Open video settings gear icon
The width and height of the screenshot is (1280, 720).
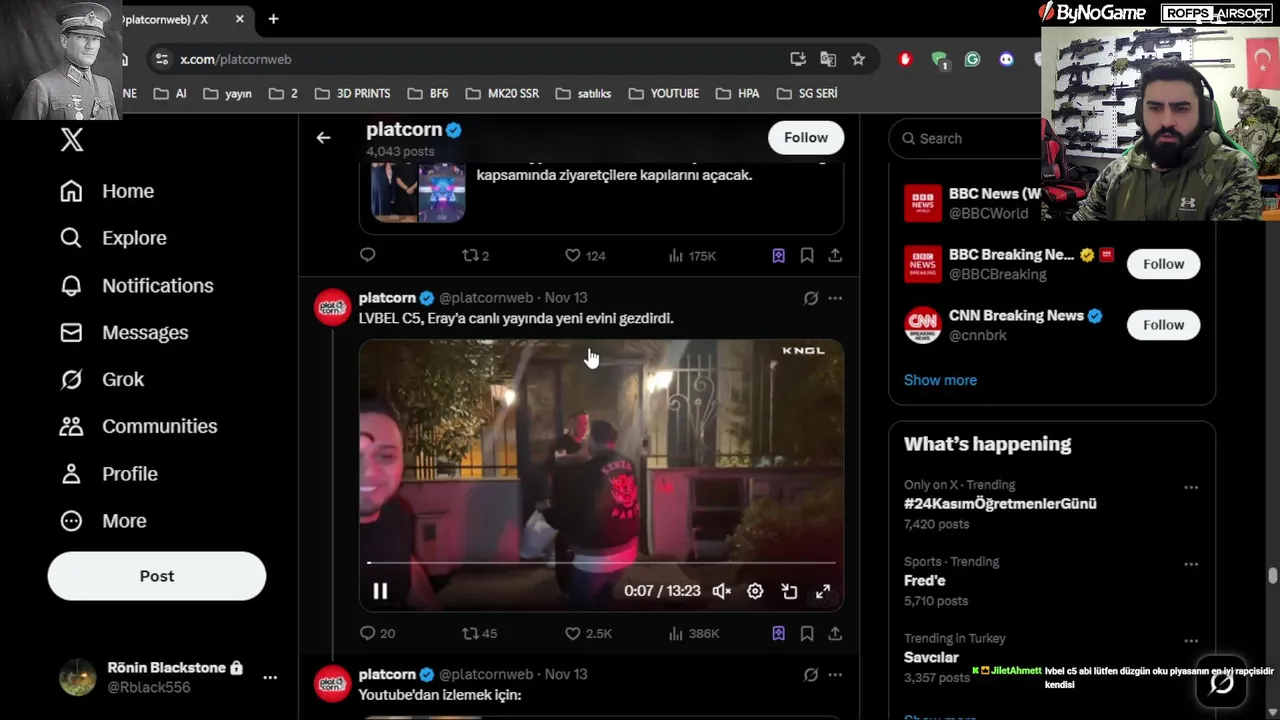(755, 591)
